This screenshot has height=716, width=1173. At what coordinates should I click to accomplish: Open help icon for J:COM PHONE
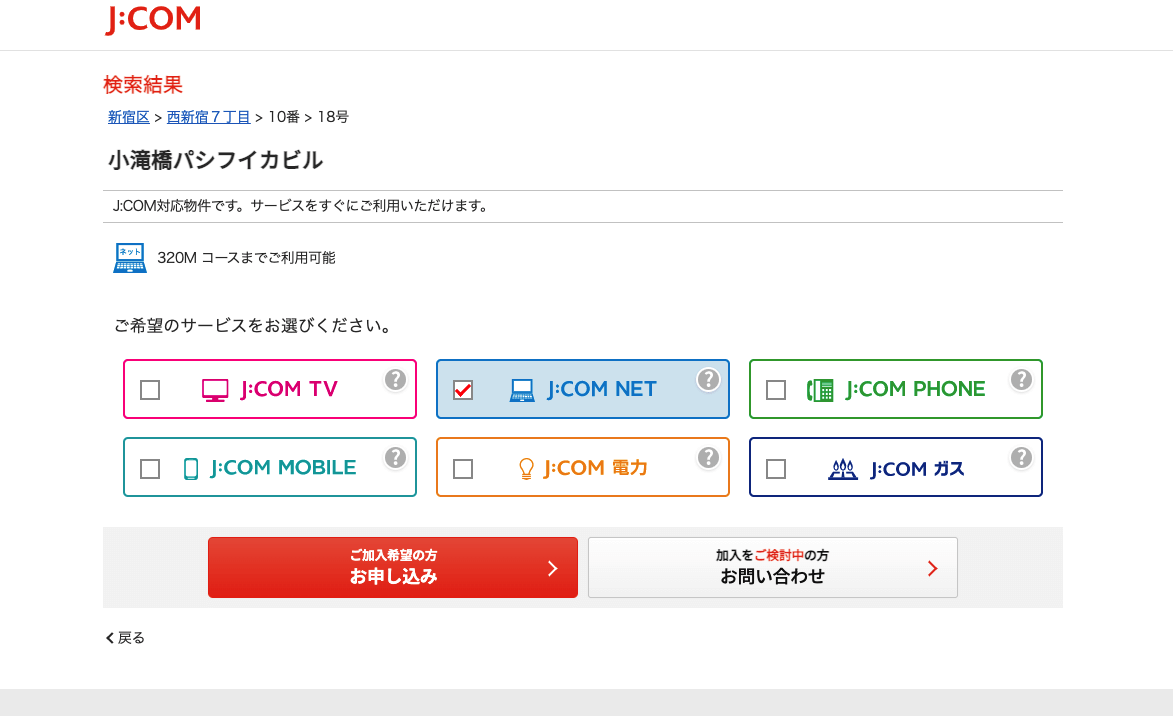click(1021, 380)
